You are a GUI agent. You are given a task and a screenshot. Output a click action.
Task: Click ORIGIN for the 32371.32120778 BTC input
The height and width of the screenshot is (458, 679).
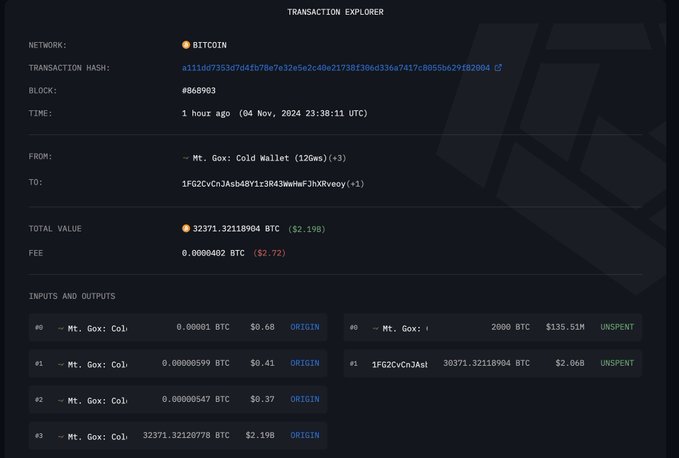click(305, 435)
